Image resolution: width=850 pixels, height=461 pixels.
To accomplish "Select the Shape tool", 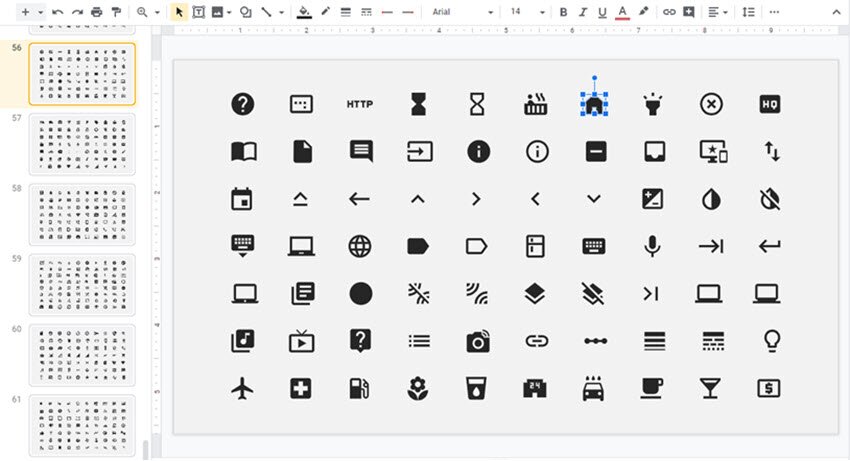I will (x=245, y=12).
